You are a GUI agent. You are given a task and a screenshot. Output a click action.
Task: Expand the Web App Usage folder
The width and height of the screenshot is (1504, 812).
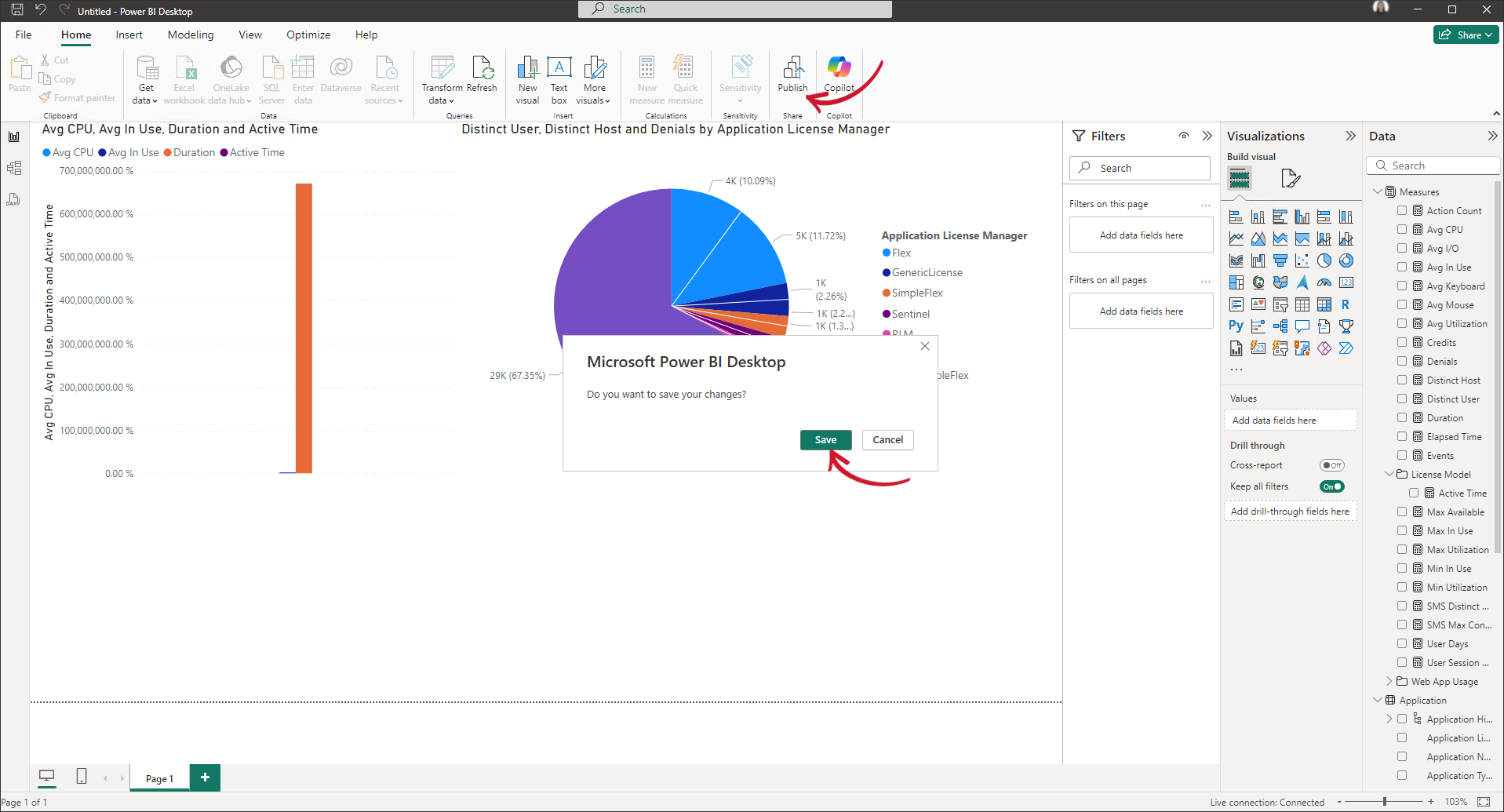tap(1389, 681)
